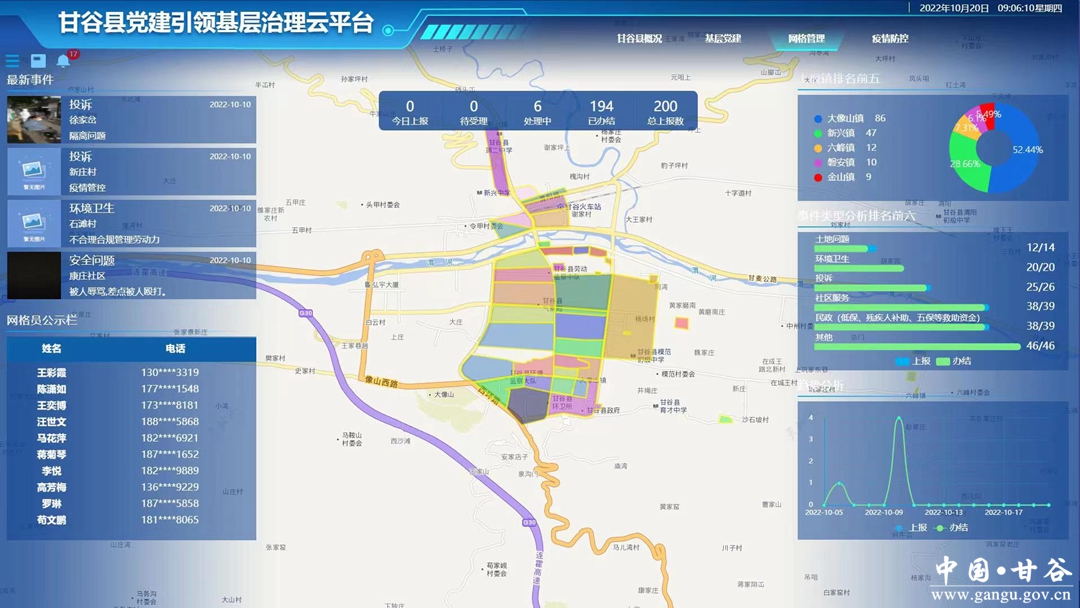
Task: Click the 52.44% blue donut chart segment
Action: pyautogui.click(x=1022, y=152)
